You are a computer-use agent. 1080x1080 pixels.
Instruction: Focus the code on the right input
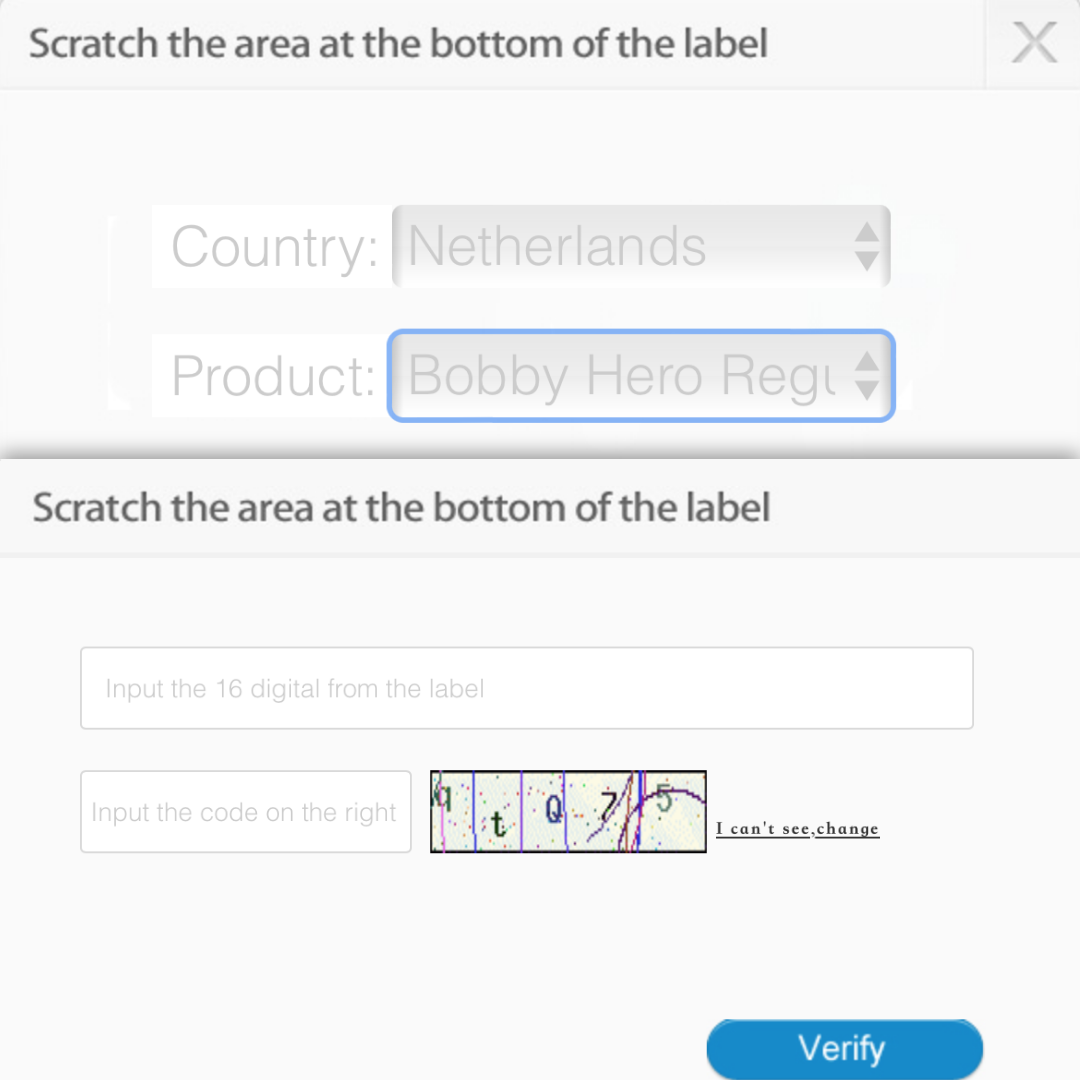245,812
